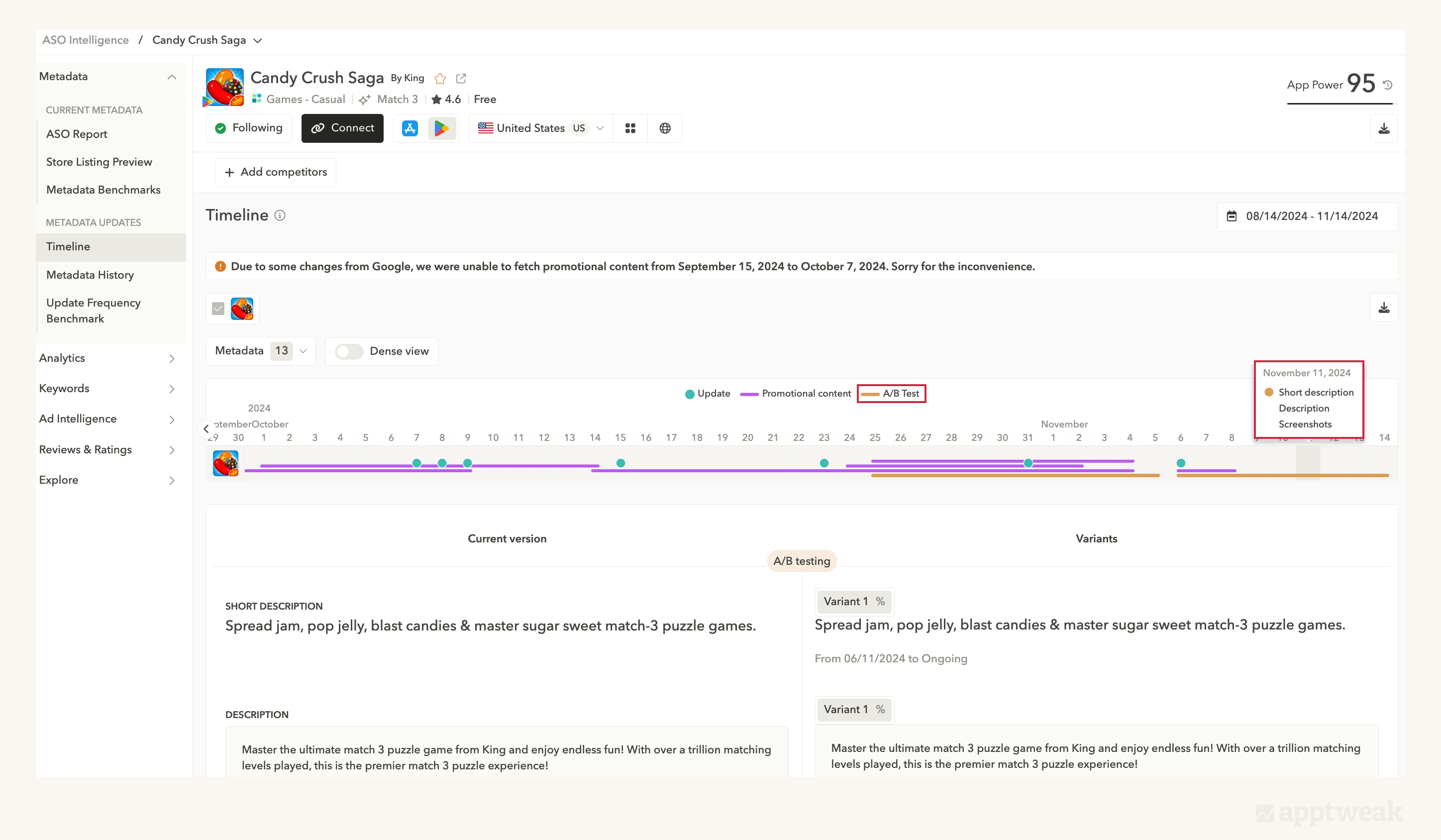Click the percent icon on first Variant 1

(x=880, y=601)
